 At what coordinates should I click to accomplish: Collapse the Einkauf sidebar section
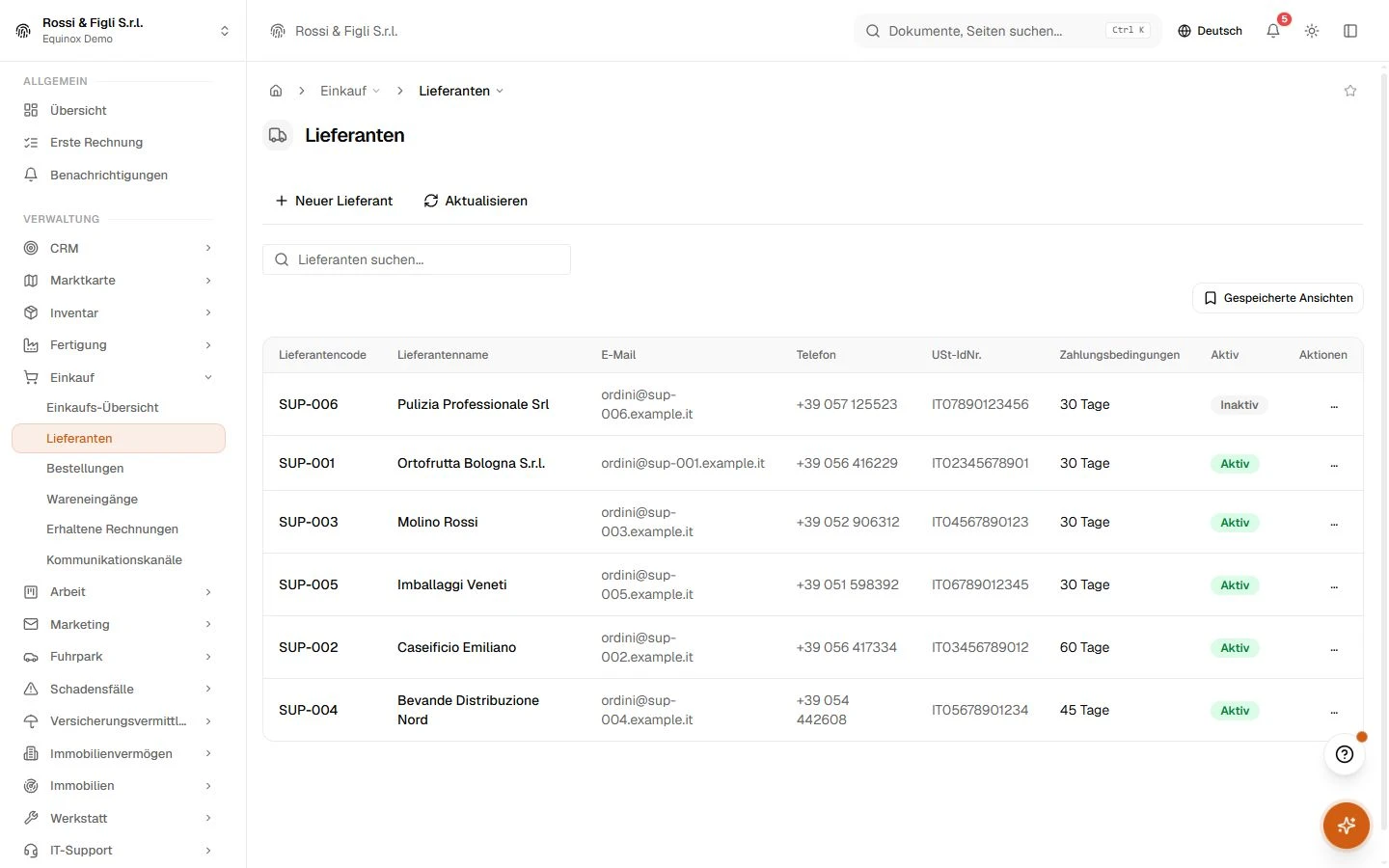pyautogui.click(x=118, y=377)
